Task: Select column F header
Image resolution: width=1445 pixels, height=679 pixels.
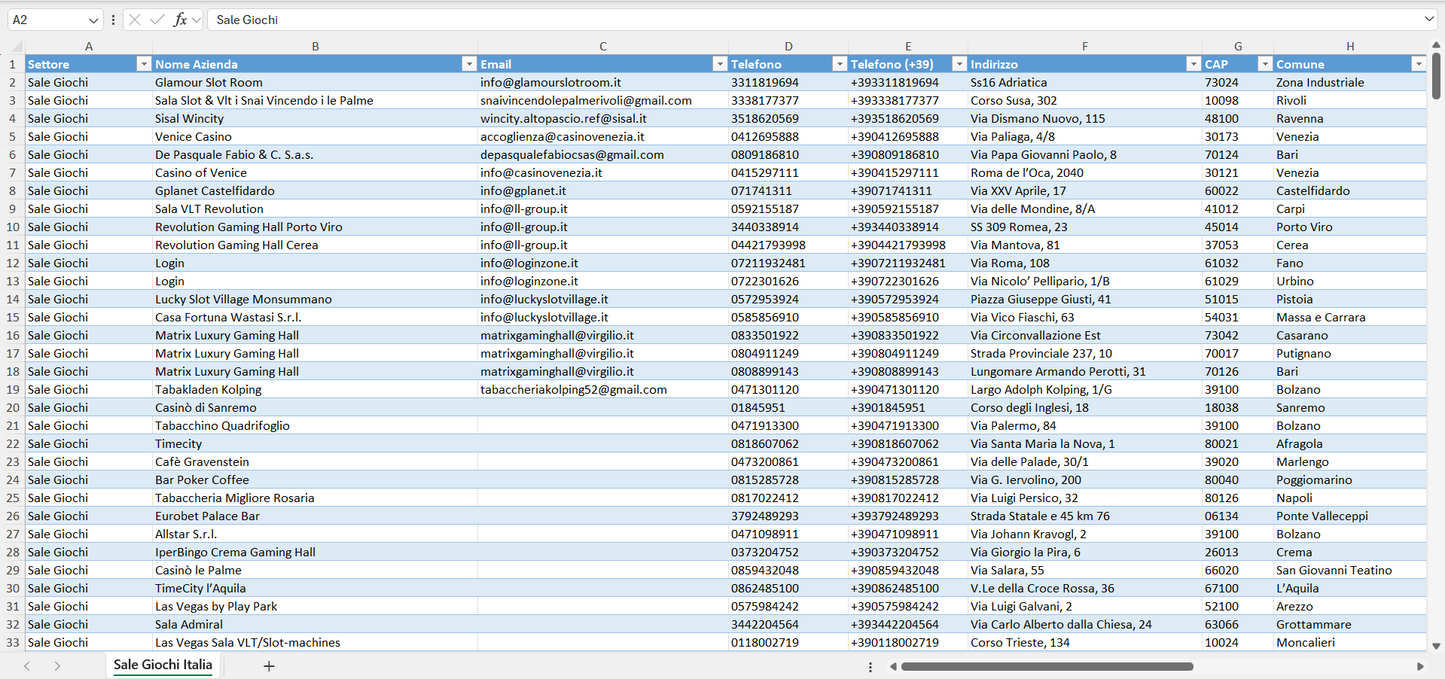Action: [x=1085, y=46]
